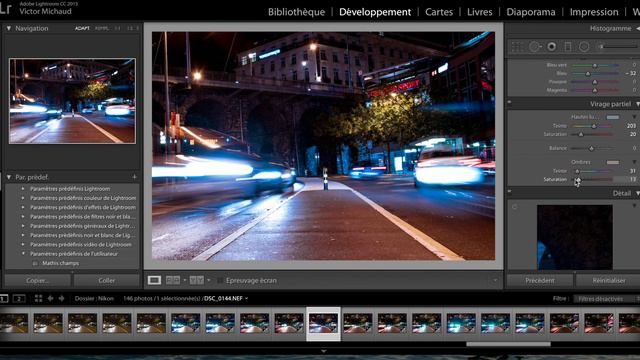This screenshot has width=640, height=360.
Task: Click the filmstrip horizontal scrollbar
Action: (508, 344)
